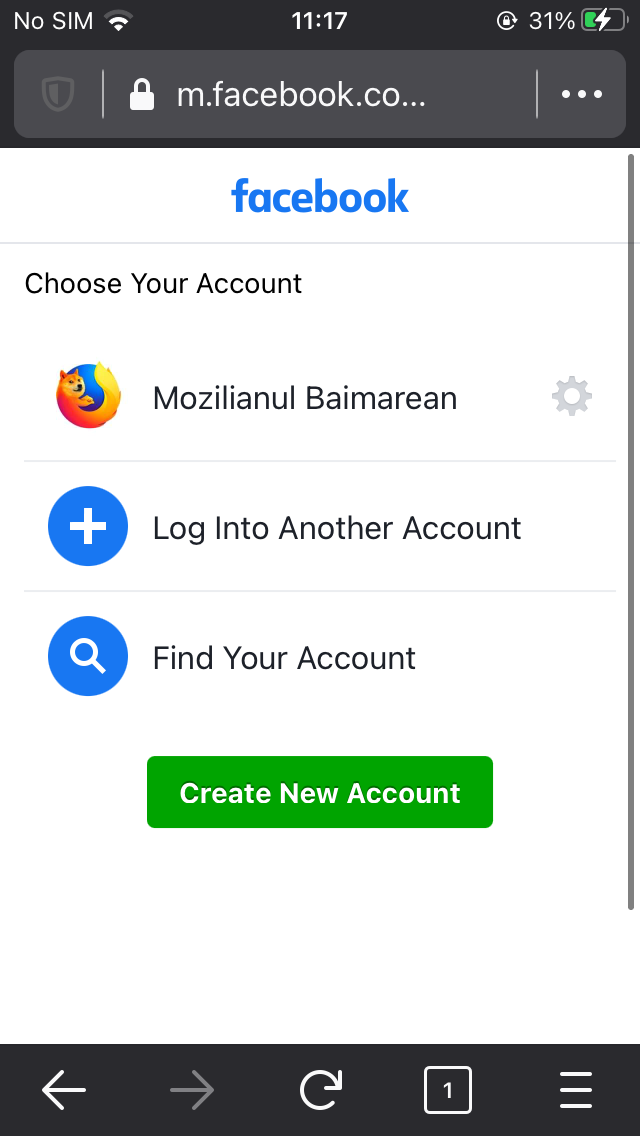Tap Create New Account
The width and height of the screenshot is (640, 1136).
click(320, 792)
